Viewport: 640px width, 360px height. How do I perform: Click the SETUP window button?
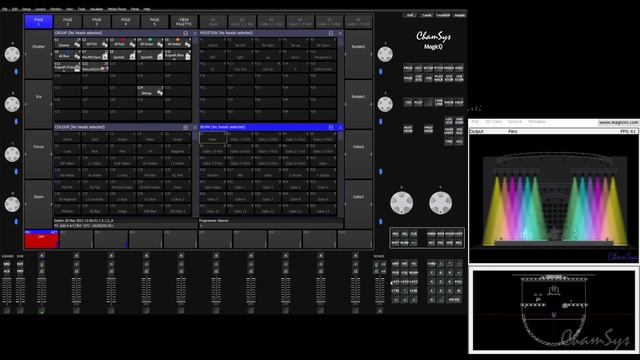click(428, 68)
